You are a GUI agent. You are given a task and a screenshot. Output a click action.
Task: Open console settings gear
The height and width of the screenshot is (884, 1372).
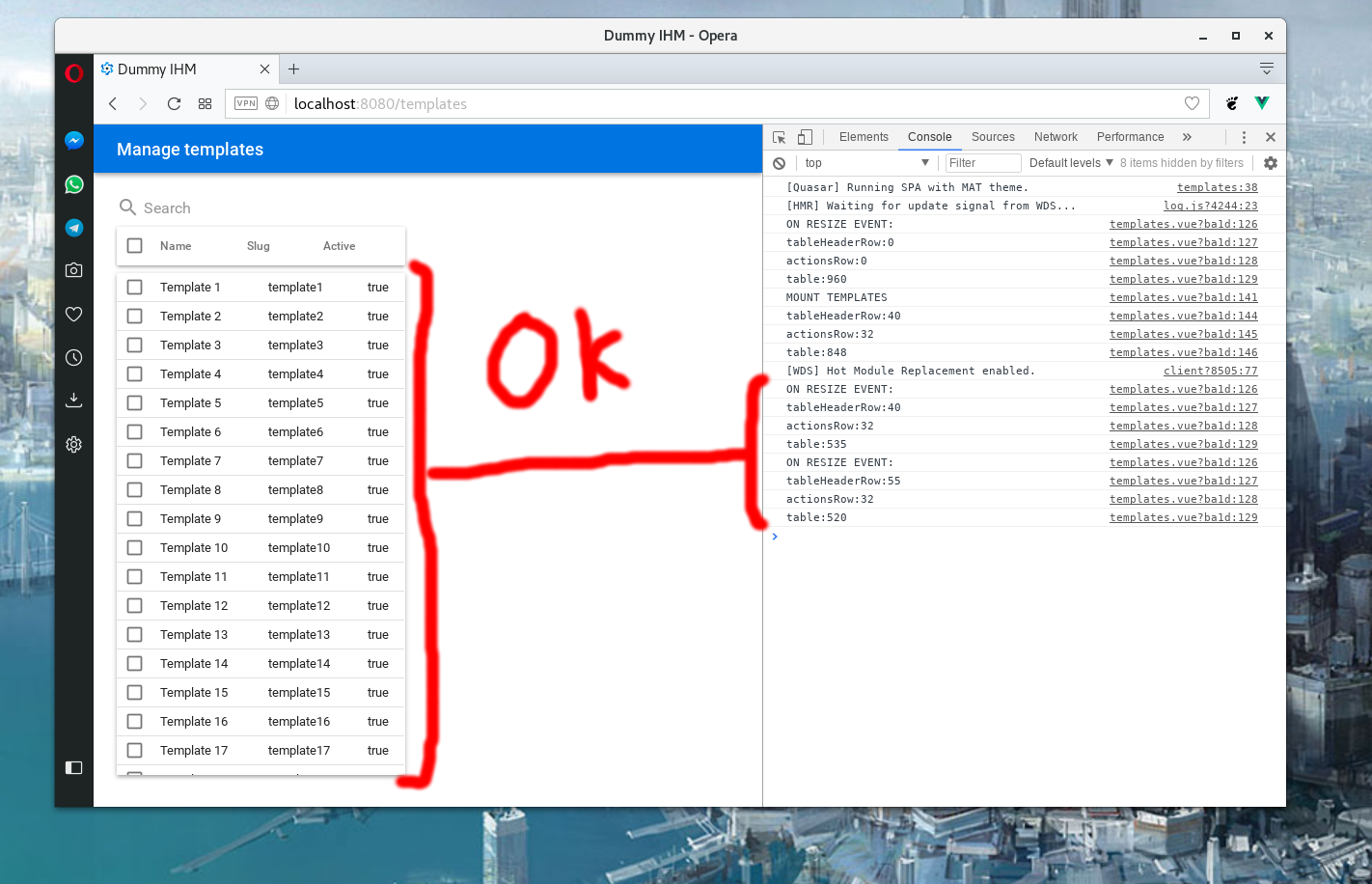click(x=1271, y=163)
